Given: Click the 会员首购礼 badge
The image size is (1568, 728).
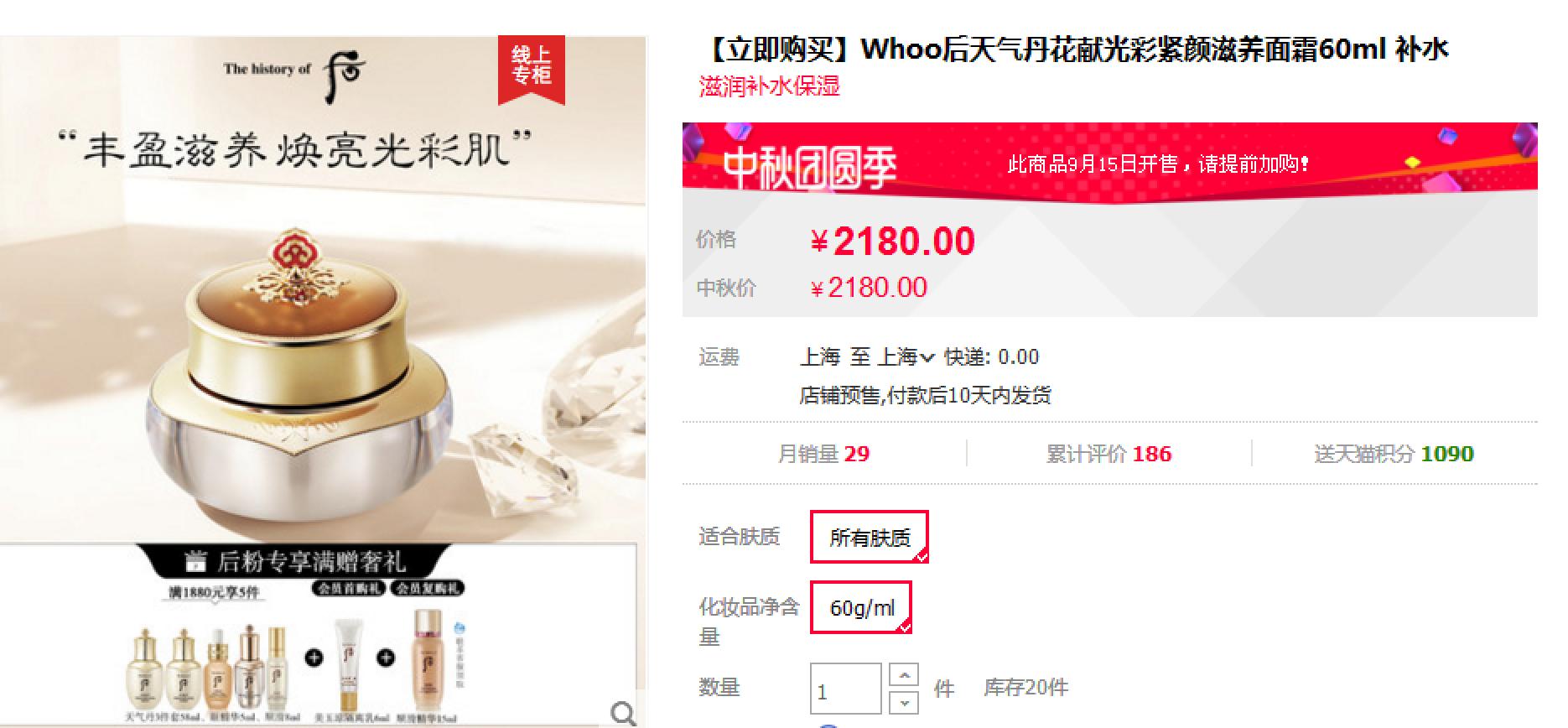Looking at the screenshot, I should tap(349, 588).
